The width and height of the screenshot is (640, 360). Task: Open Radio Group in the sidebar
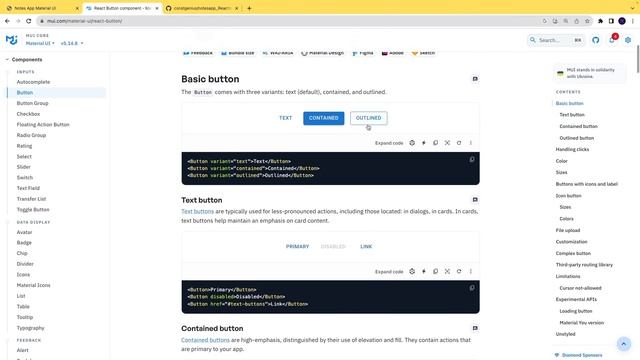tap(31, 135)
